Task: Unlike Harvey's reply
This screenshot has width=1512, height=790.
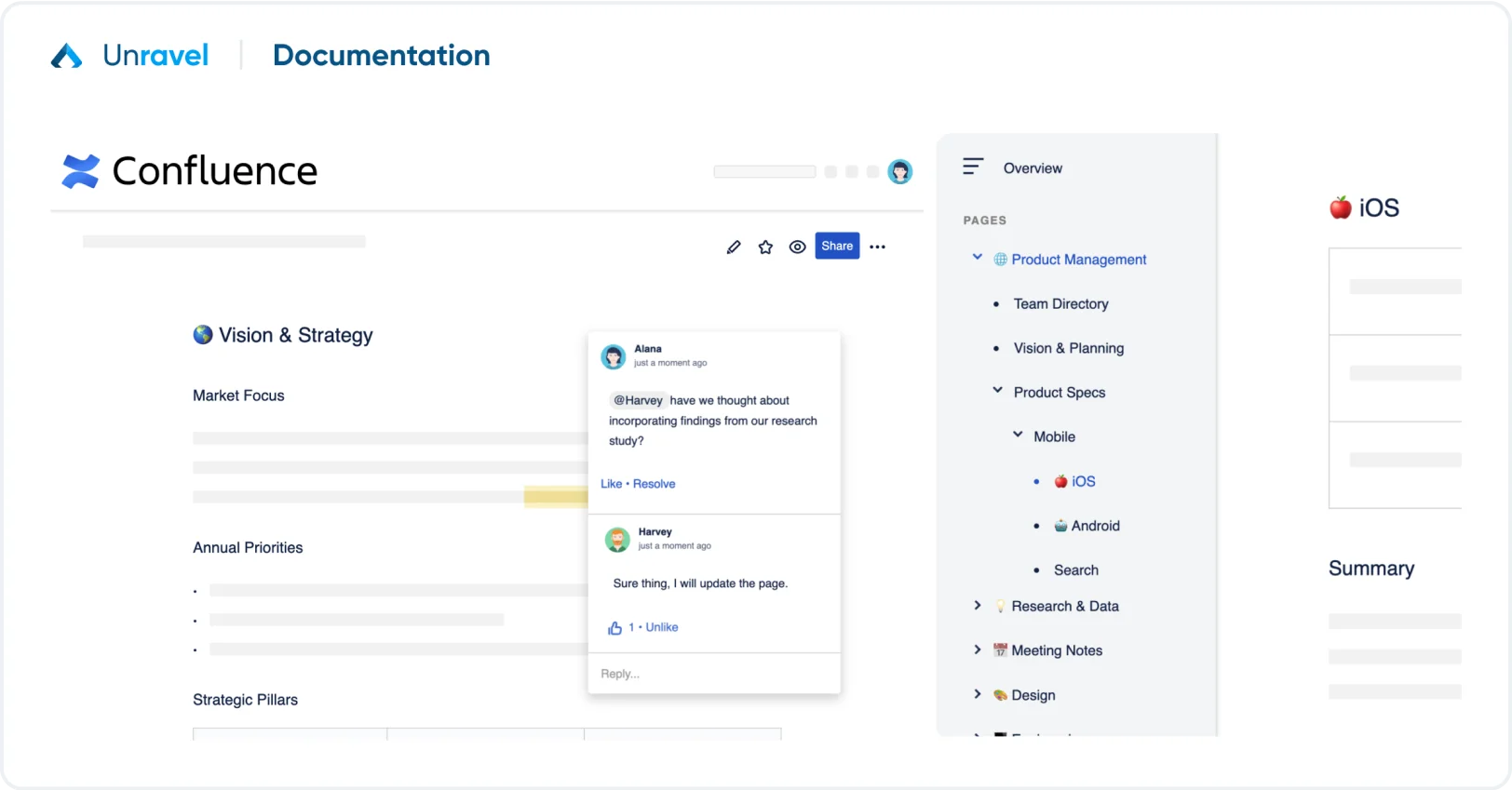Action: click(662, 627)
